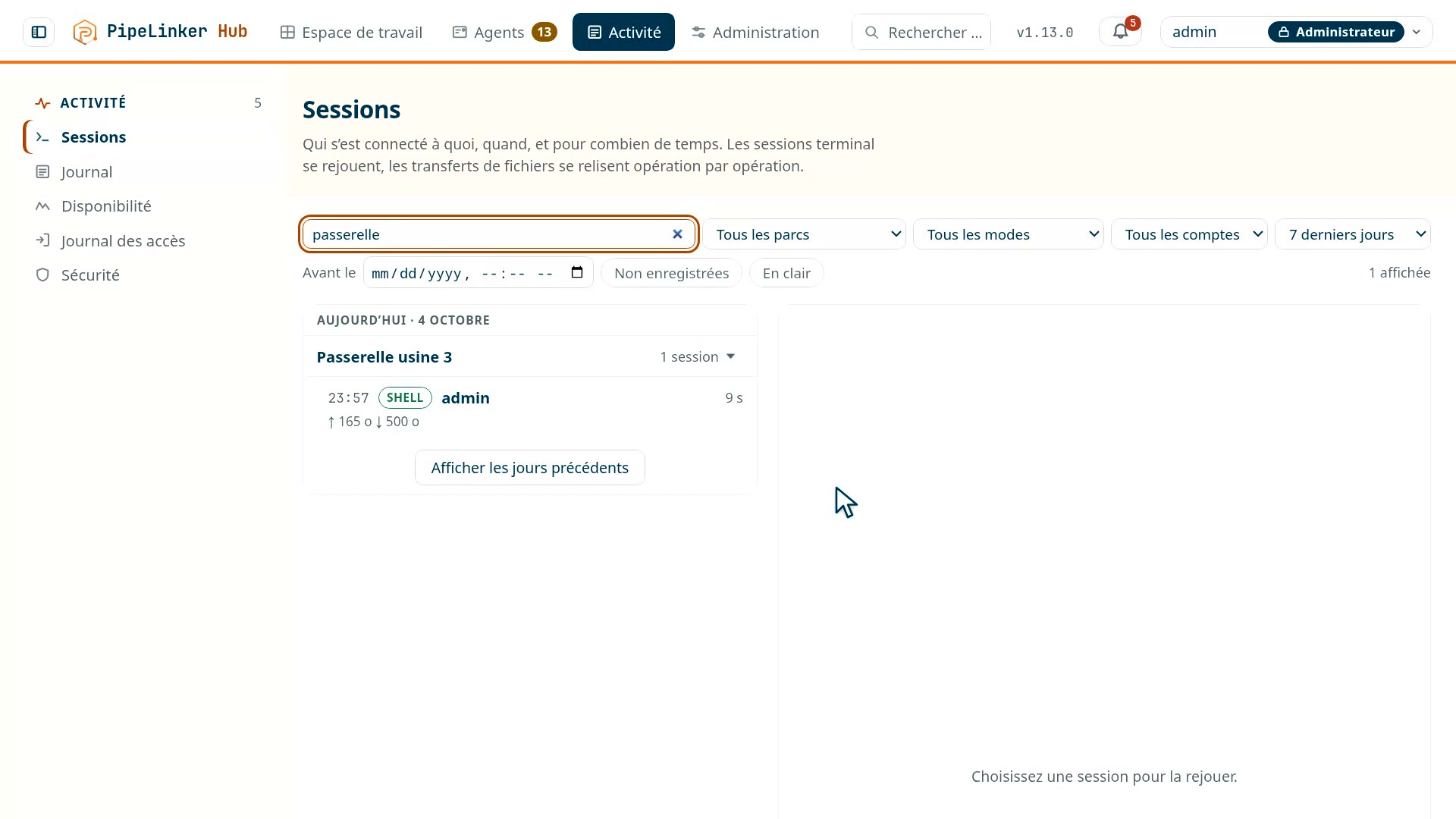Image resolution: width=1456 pixels, height=819 pixels.
Task: Click the Avant le date field
Action: click(x=478, y=273)
